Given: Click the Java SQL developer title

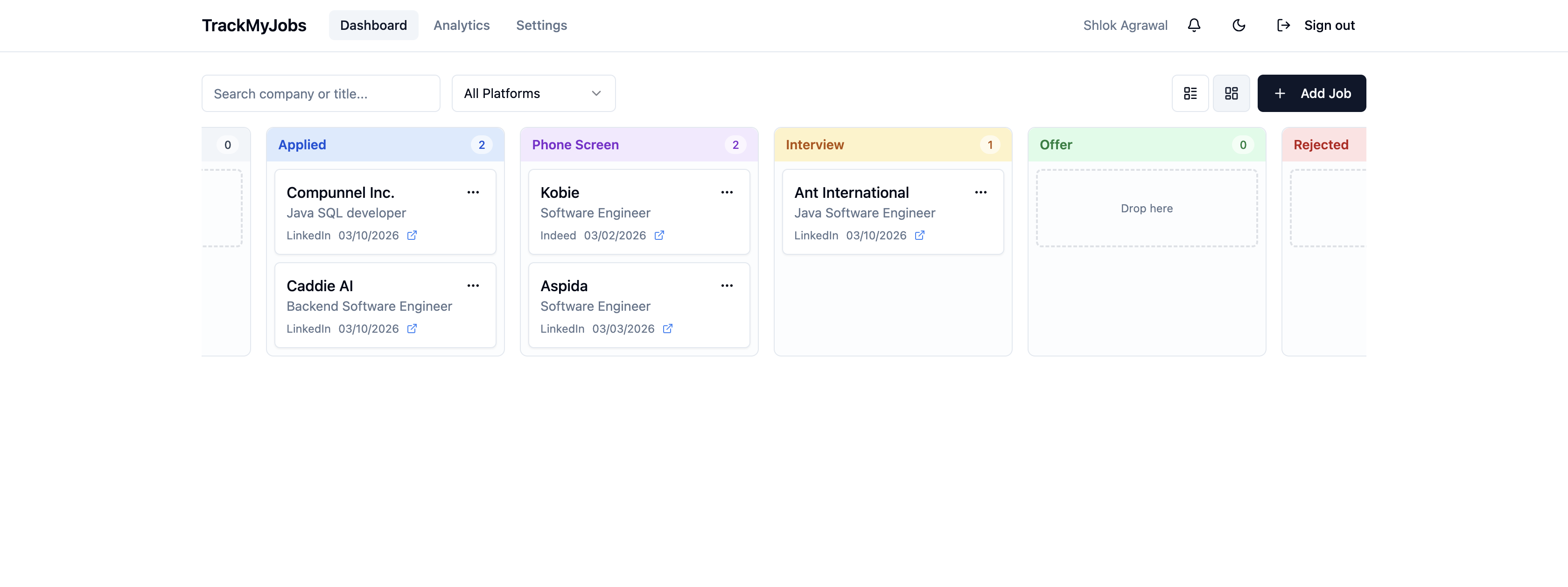Looking at the screenshot, I should coord(346,213).
